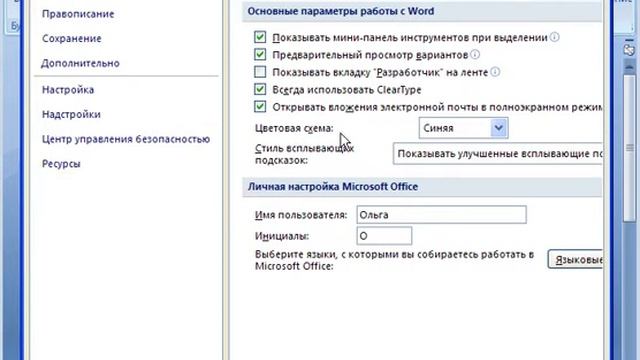
Task: Click the Личная настройка Microsoft Office heading
Action: tap(333, 187)
